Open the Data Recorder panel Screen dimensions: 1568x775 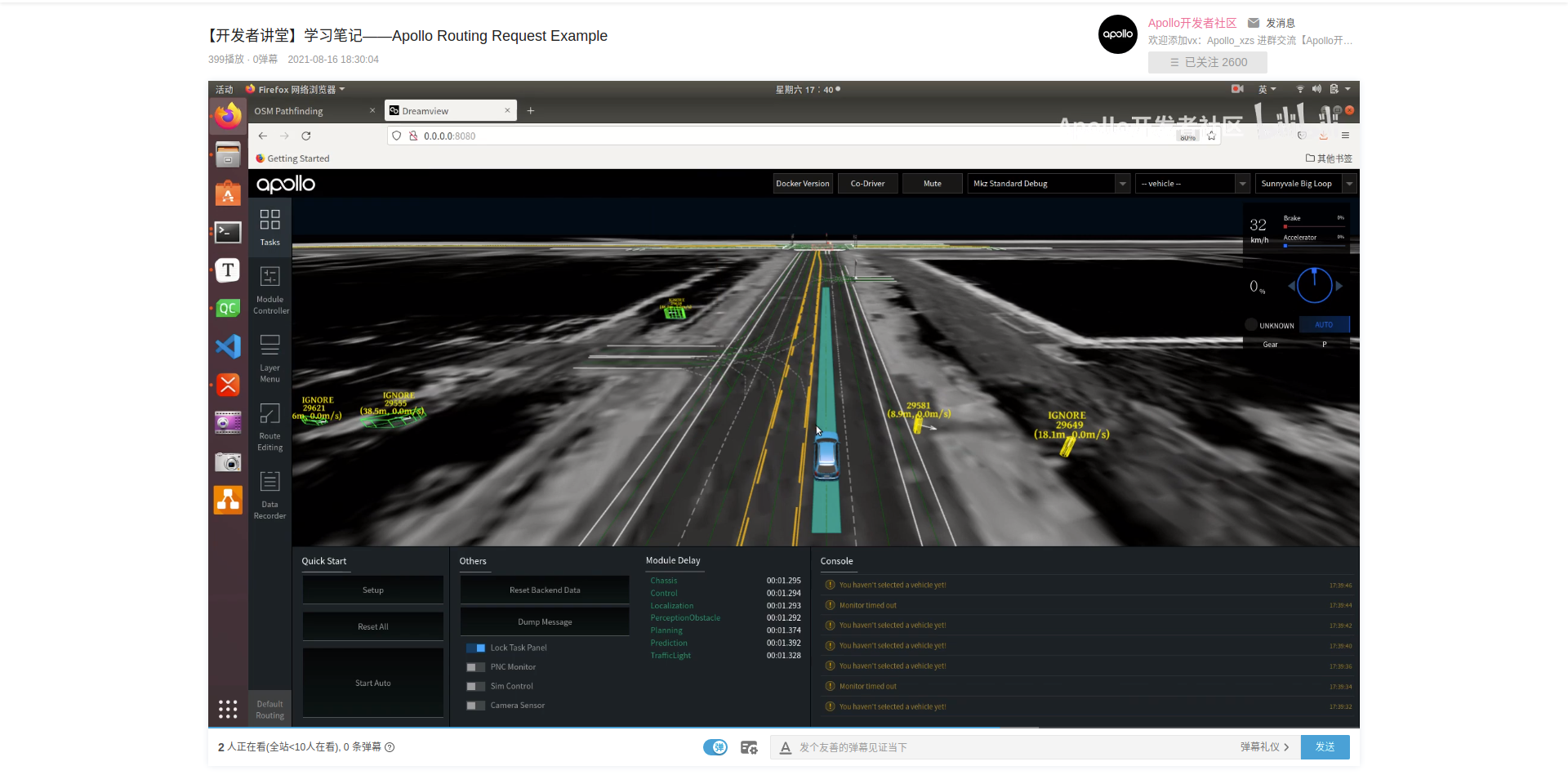click(x=269, y=494)
